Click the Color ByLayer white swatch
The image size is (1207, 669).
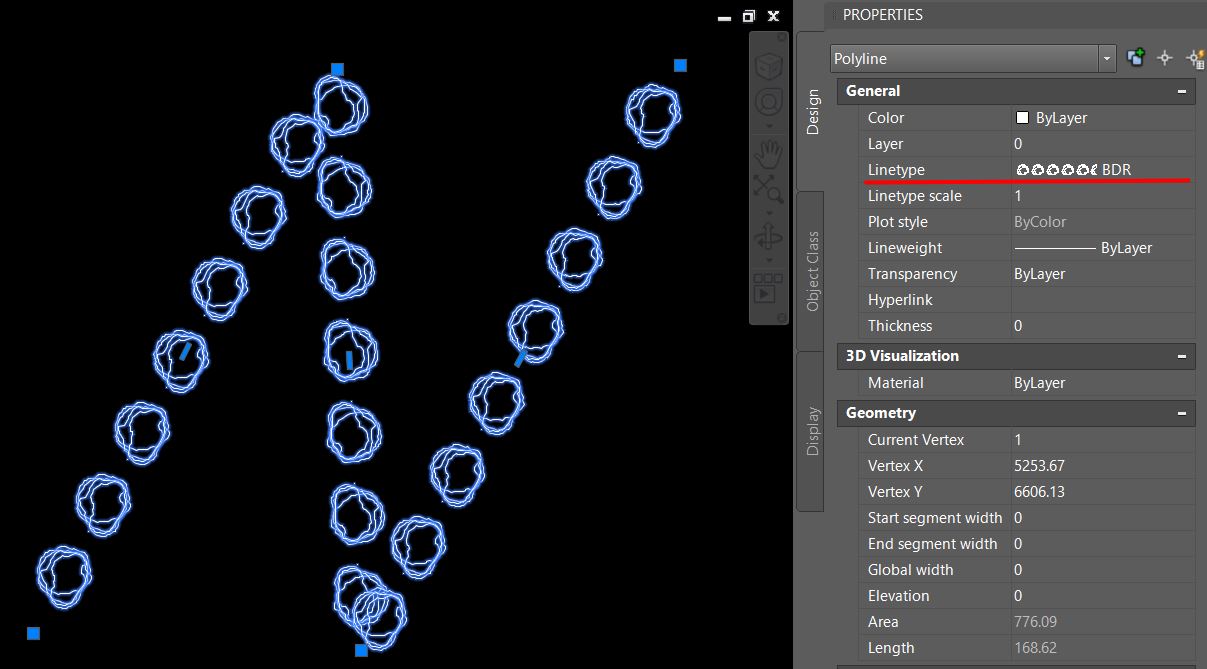(1022, 117)
